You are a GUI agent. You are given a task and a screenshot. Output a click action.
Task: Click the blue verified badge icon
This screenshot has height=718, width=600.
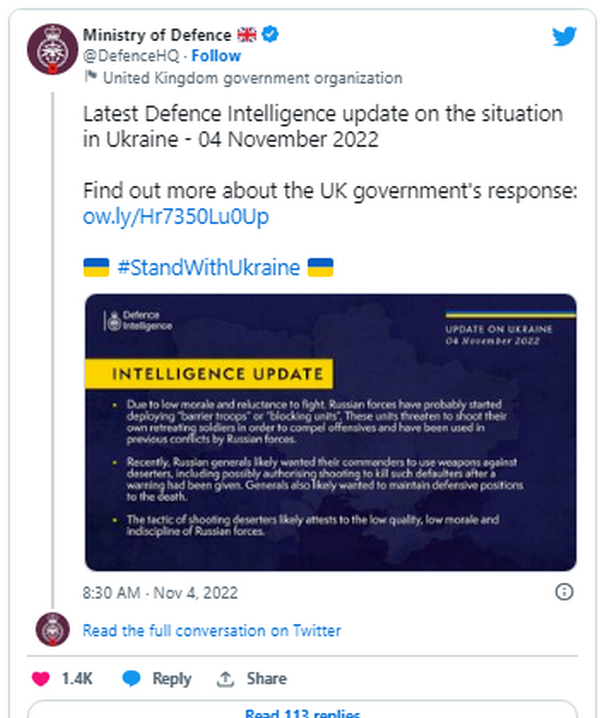[x=271, y=35]
